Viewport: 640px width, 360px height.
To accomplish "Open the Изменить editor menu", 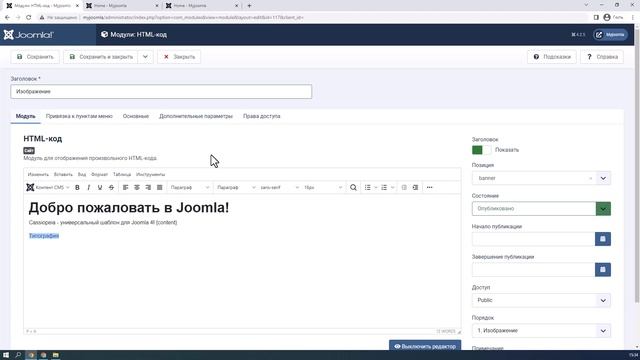I will [x=38, y=174].
